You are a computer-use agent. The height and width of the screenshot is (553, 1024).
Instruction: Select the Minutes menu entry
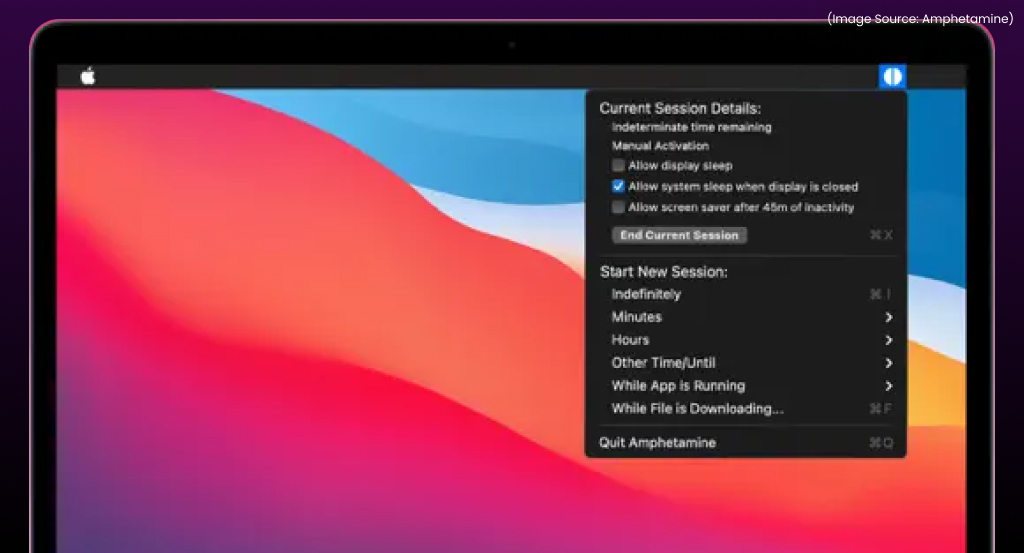click(745, 317)
